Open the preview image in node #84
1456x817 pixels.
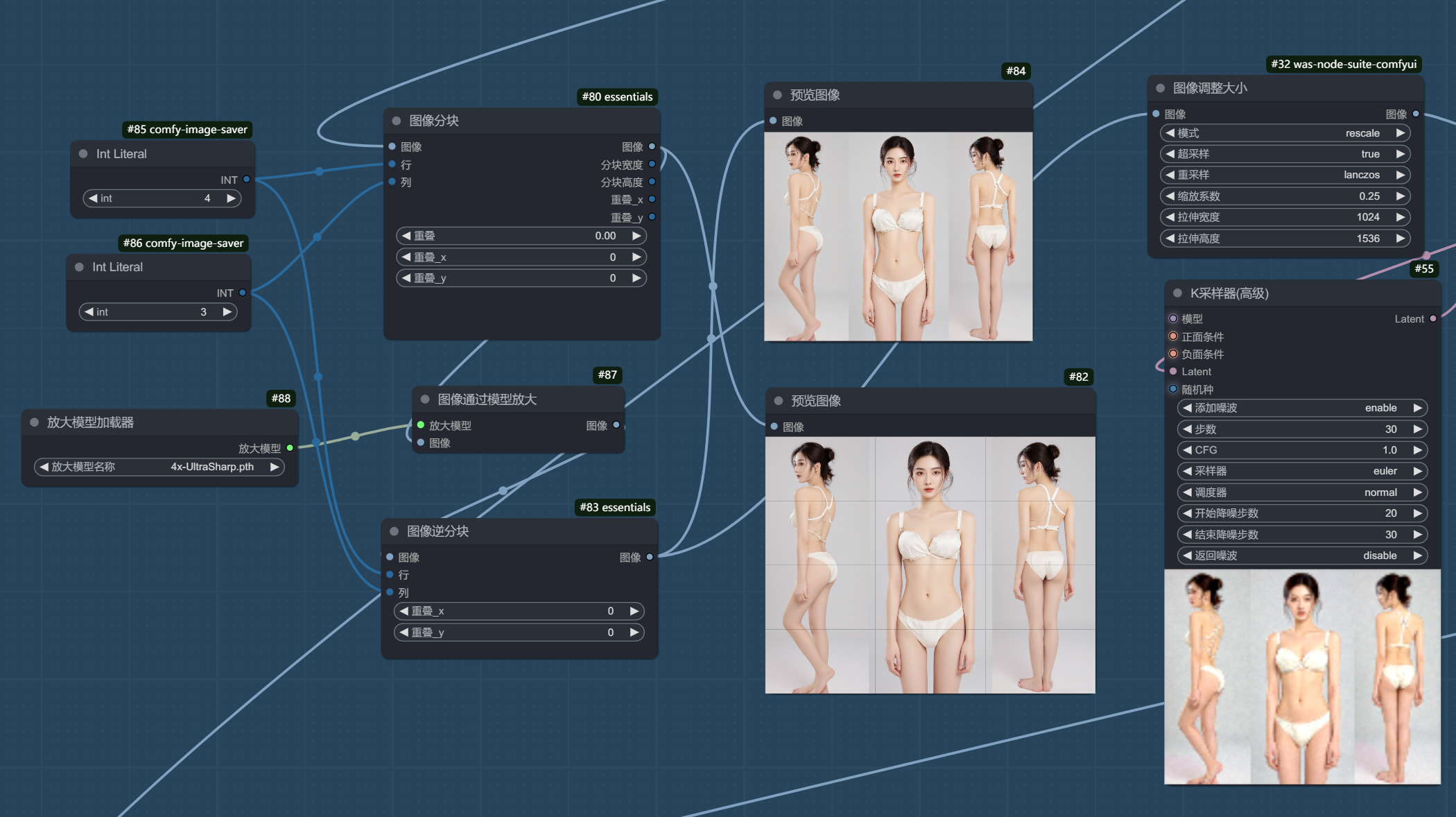pos(899,237)
